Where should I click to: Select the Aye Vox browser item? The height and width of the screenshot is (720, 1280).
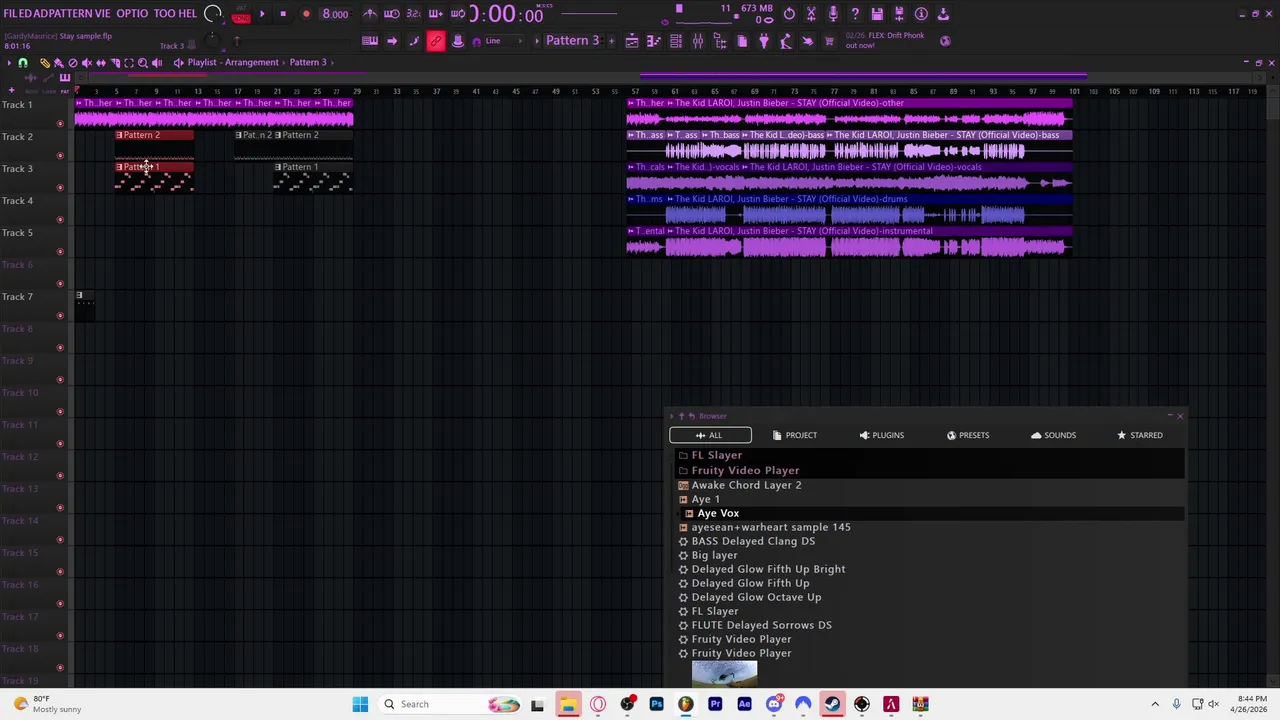718,513
